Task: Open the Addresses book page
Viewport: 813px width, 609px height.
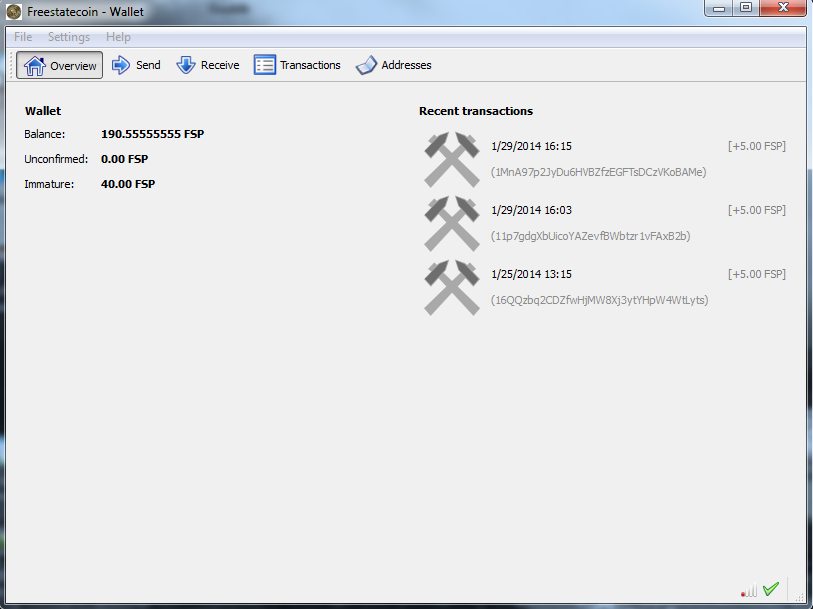Action: (394, 65)
